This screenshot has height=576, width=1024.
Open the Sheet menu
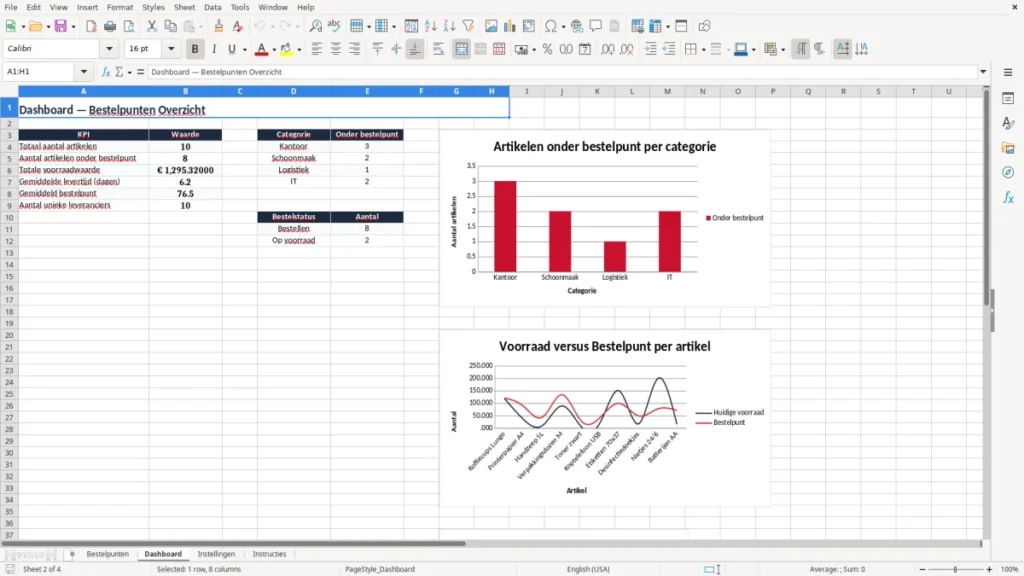pyautogui.click(x=184, y=7)
